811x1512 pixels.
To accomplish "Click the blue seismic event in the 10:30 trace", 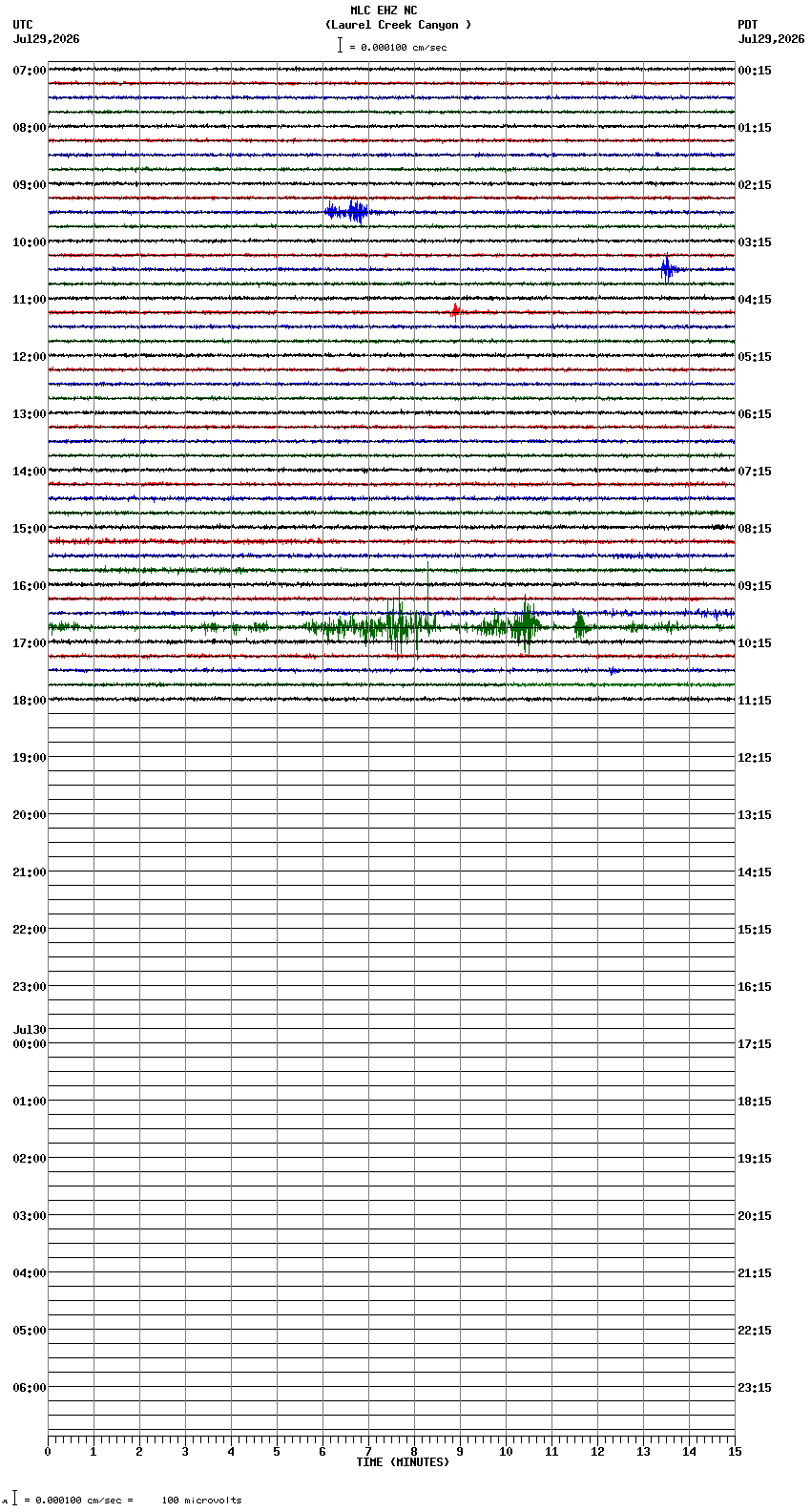I will pos(669,269).
